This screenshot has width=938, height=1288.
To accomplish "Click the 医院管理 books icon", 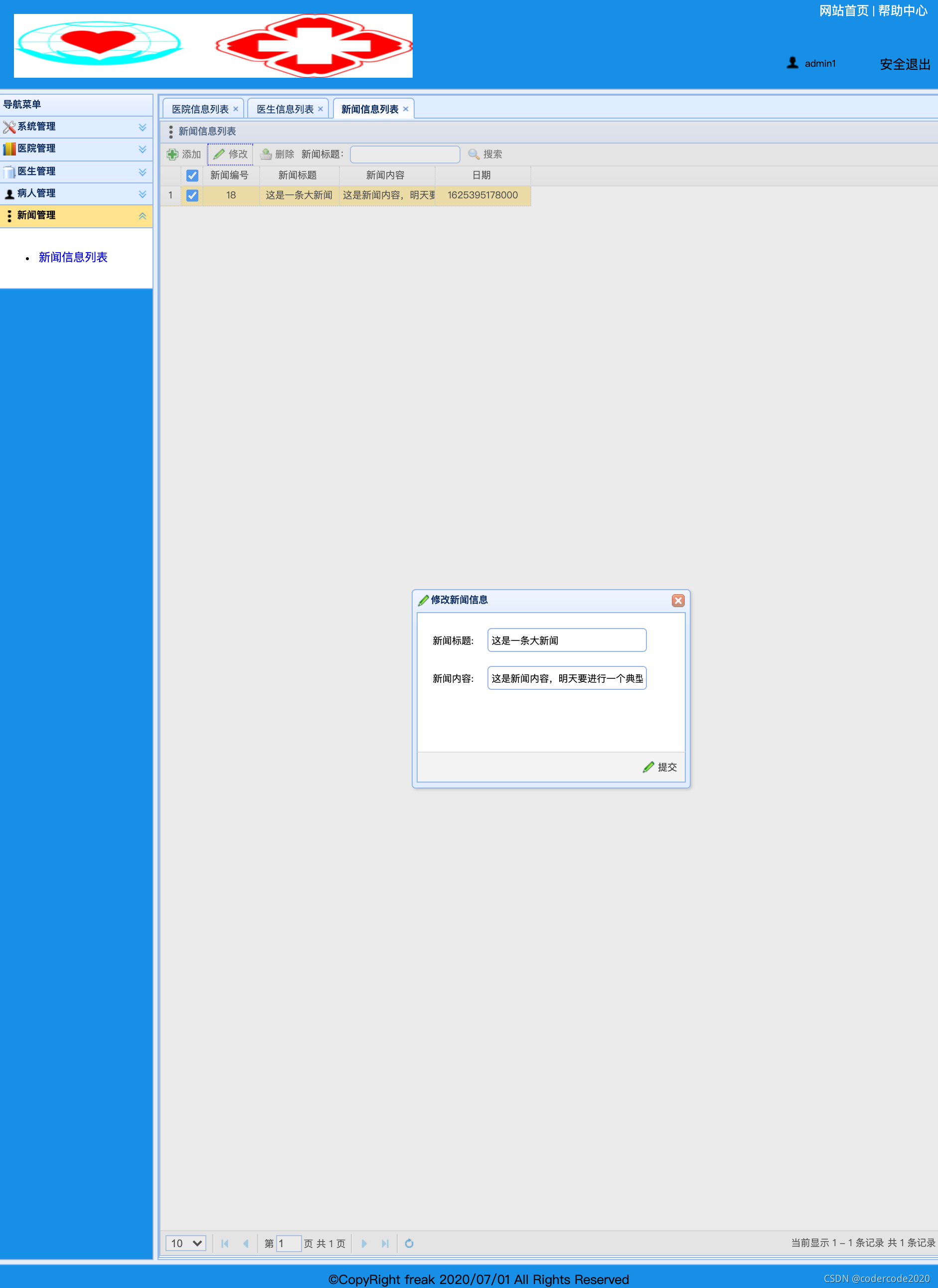I will click(9, 149).
